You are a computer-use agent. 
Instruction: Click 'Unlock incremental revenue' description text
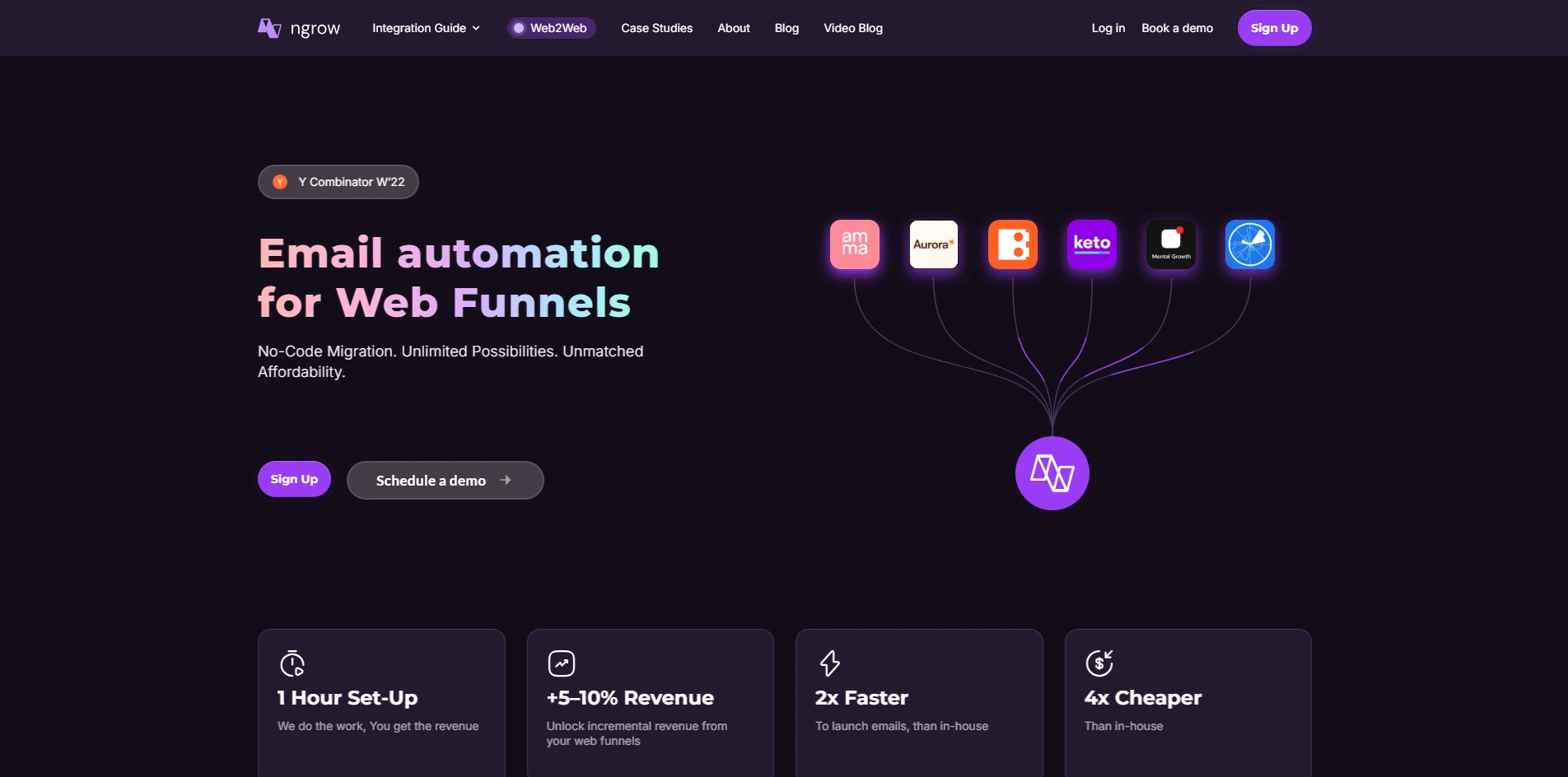(637, 733)
